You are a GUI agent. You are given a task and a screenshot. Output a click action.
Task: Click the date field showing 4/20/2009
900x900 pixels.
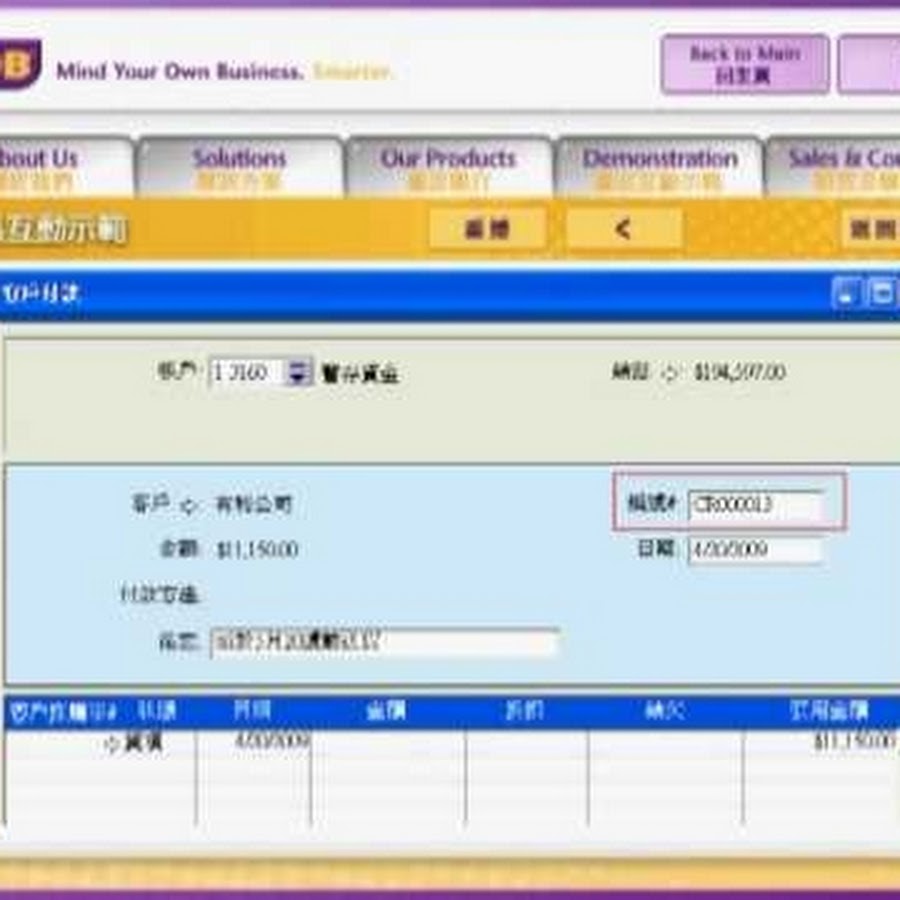click(x=755, y=550)
